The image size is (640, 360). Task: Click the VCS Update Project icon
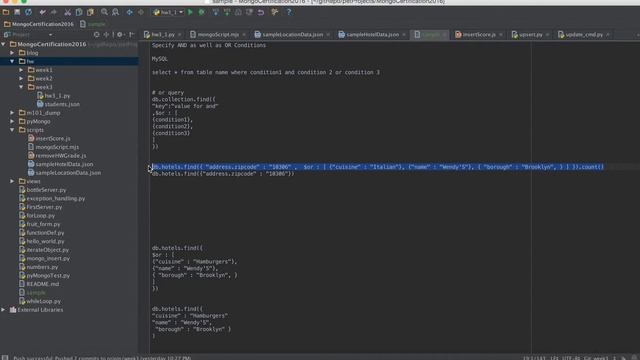tap(216, 12)
